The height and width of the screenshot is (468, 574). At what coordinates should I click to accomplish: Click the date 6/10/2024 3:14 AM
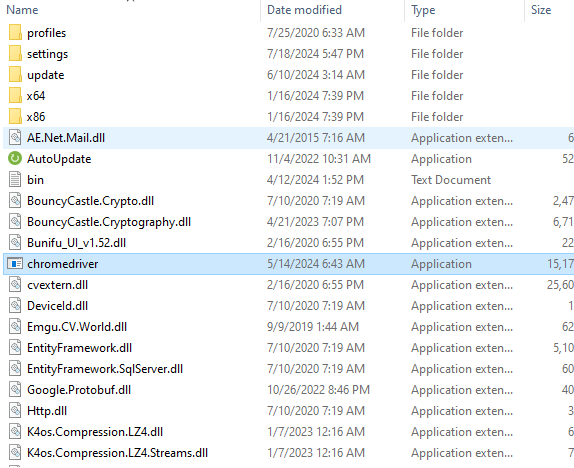coord(316,75)
